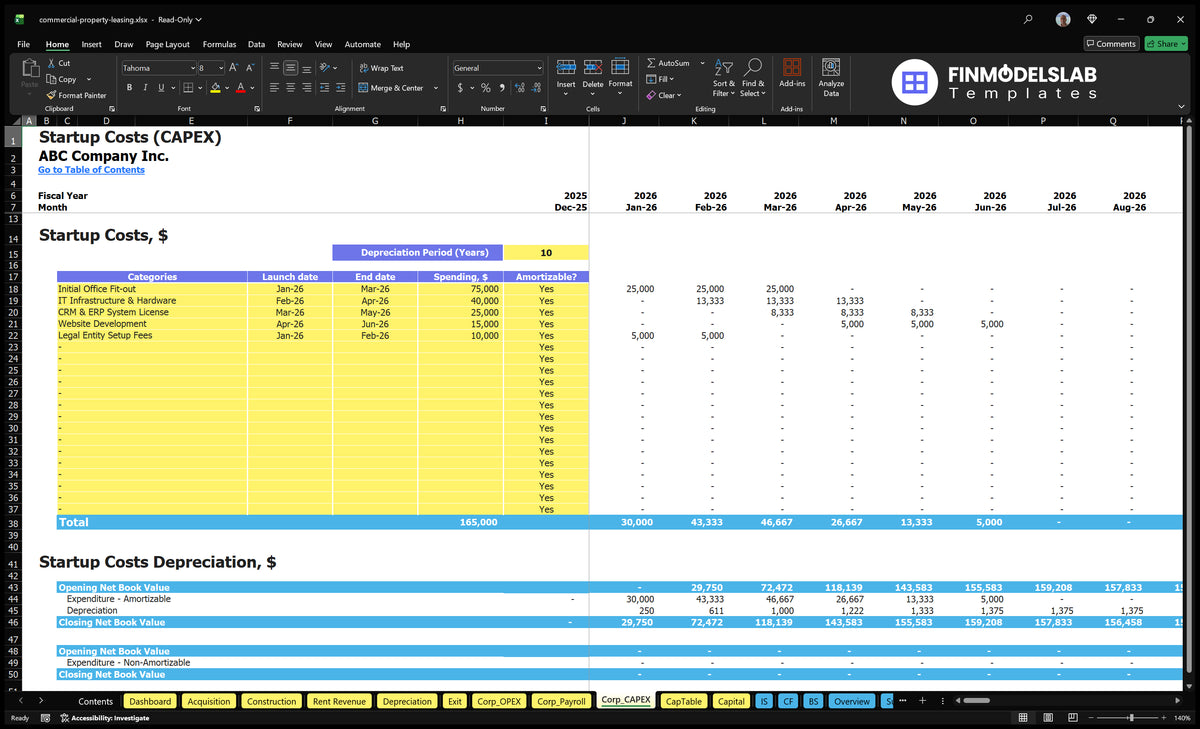Viewport: 1200px width, 729px height.
Task: Open the File menu
Action: [x=23, y=44]
